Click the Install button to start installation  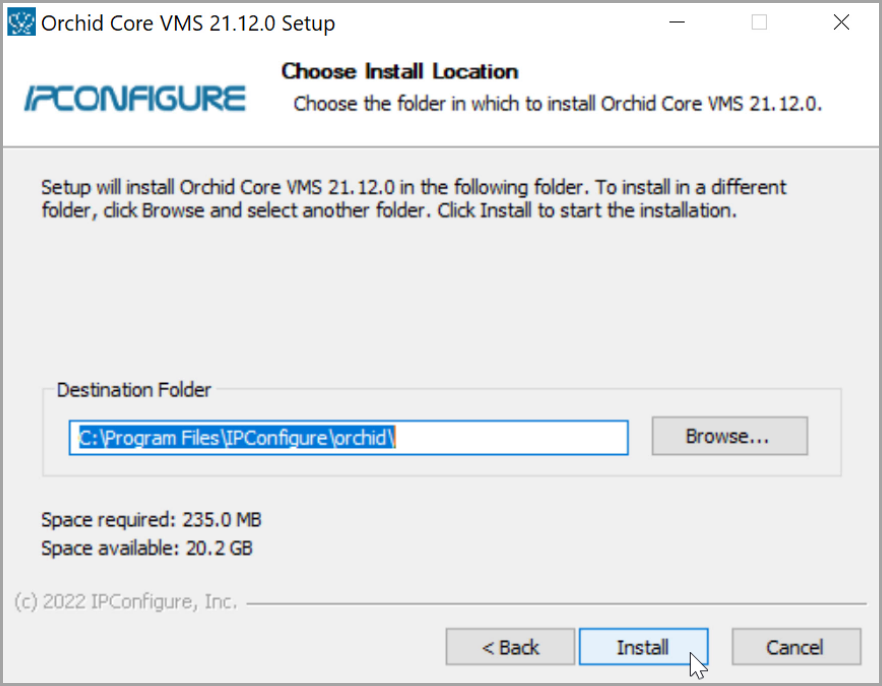(x=643, y=647)
